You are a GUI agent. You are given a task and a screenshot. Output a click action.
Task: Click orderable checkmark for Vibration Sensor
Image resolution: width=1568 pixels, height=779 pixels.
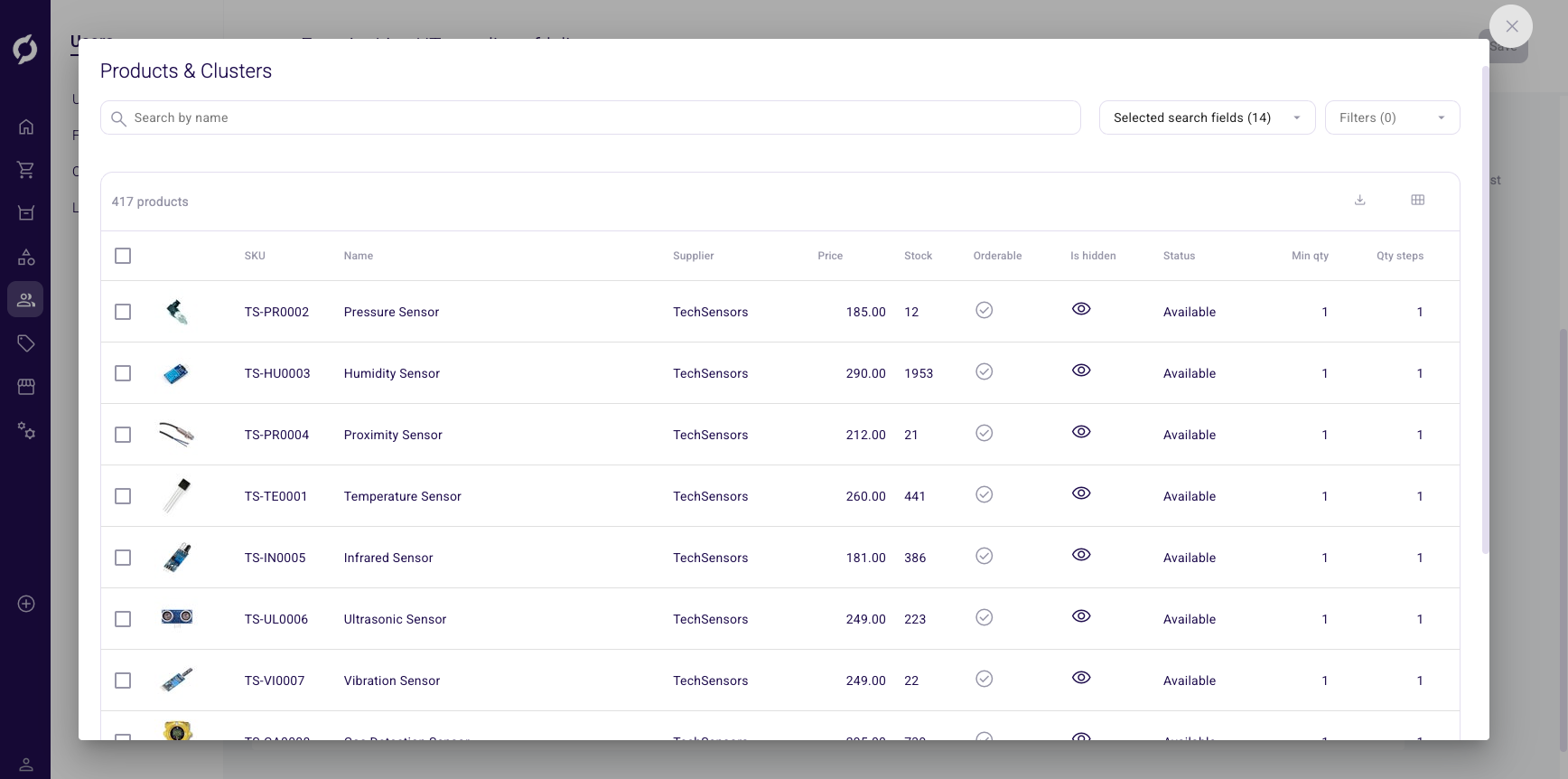pyautogui.click(x=985, y=679)
